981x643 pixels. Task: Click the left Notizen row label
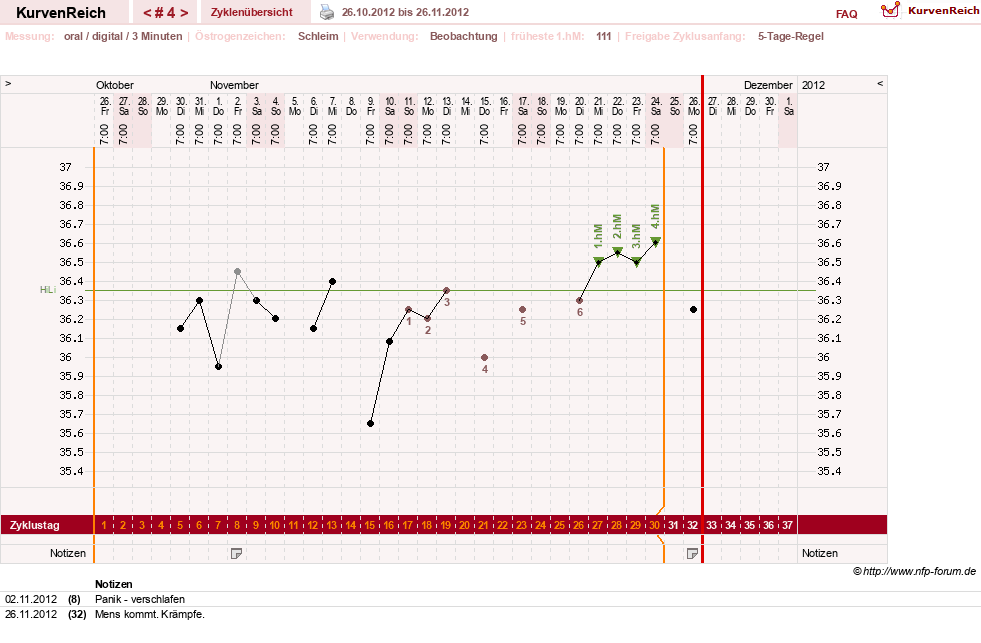pyautogui.click(x=68, y=554)
